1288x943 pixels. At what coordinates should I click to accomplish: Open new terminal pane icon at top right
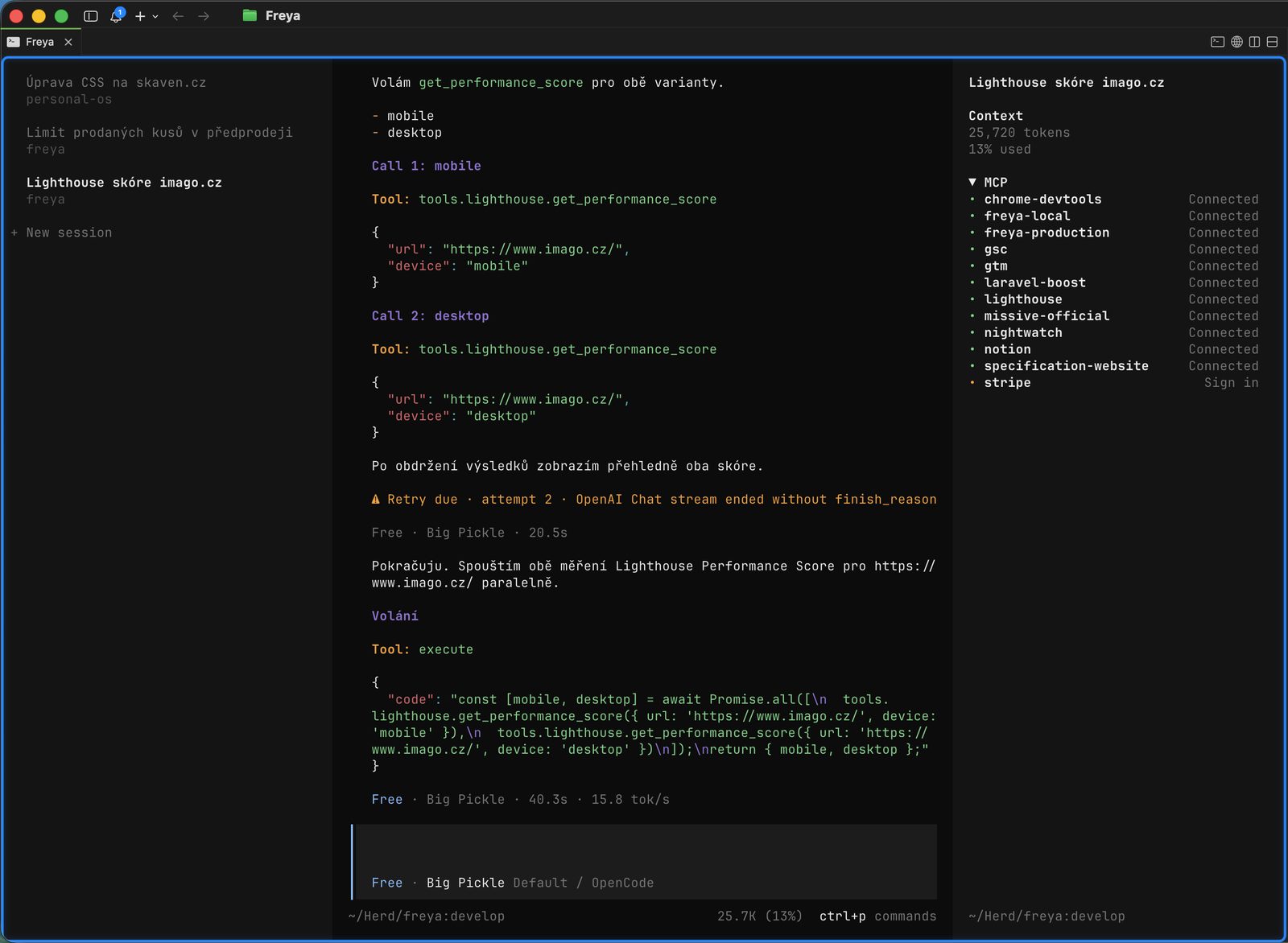click(1218, 42)
